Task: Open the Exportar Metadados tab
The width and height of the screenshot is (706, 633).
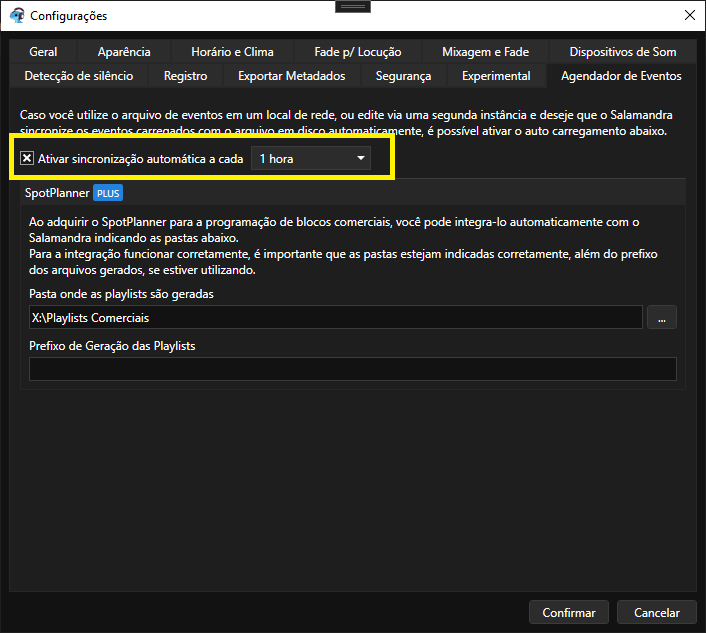Action: (292, 76)
